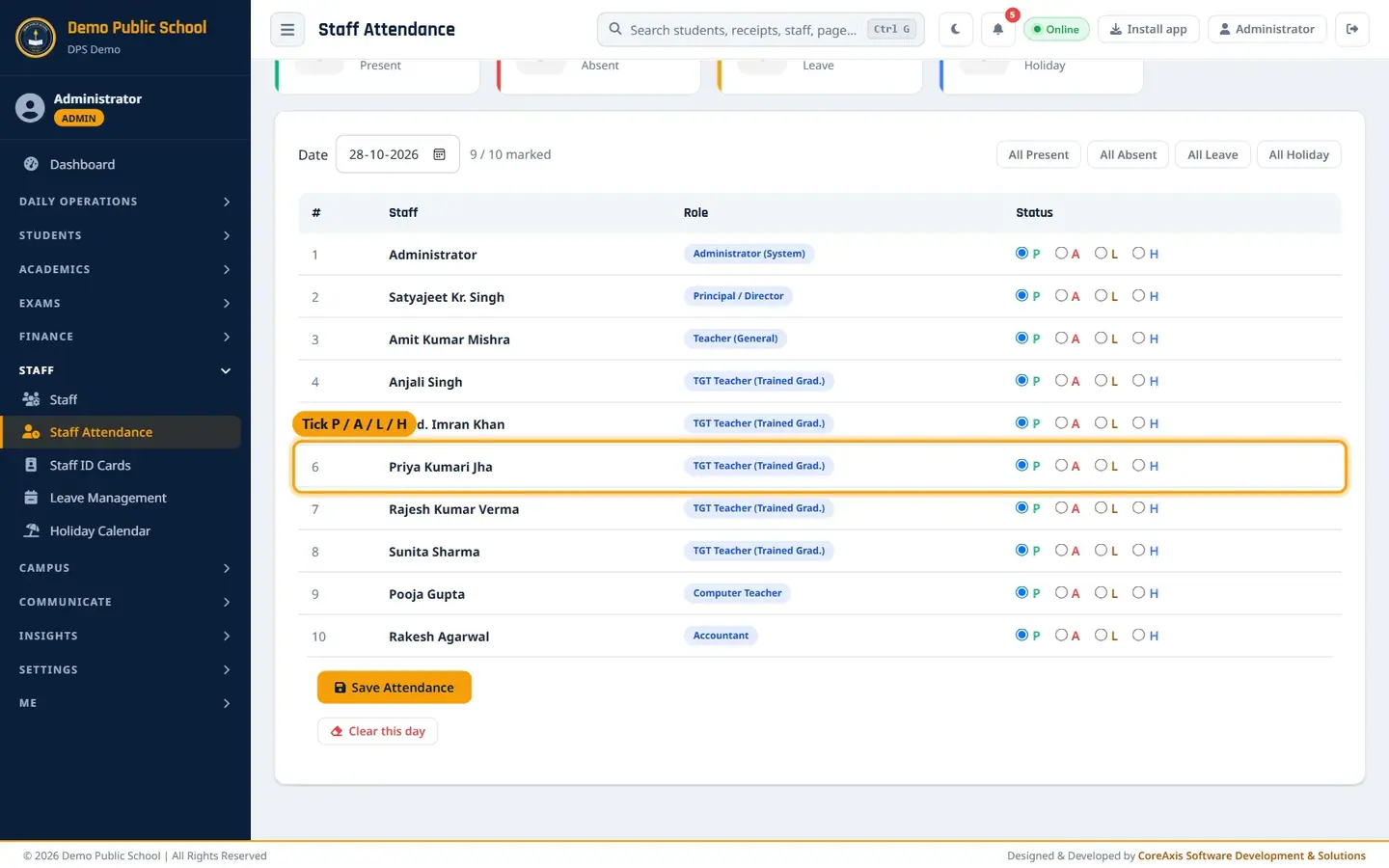Click the All Present button
This screenshot has width=1389, height=868.
pos(1038,154)
